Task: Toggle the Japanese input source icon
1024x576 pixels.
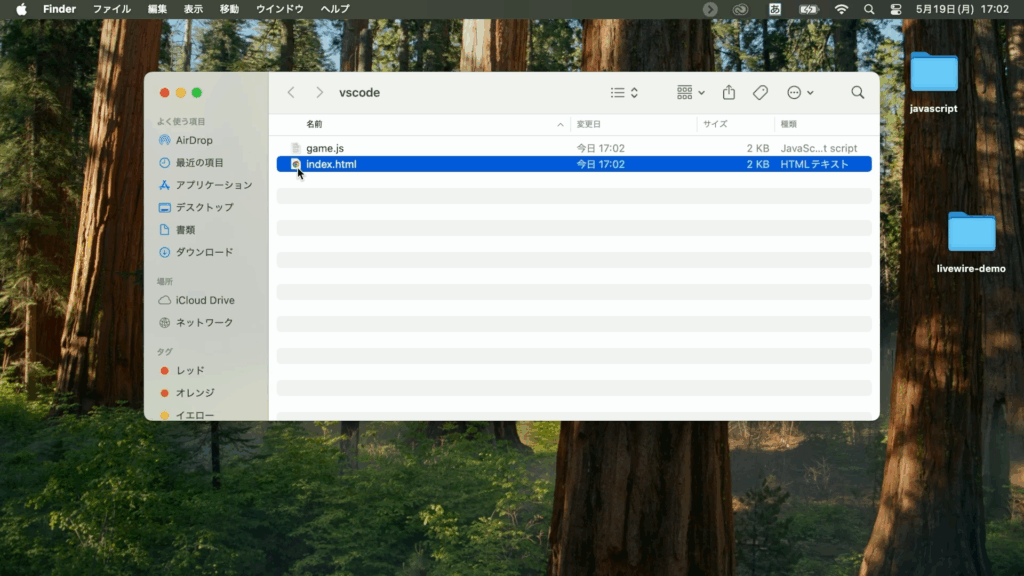Action: coord(774,9)
